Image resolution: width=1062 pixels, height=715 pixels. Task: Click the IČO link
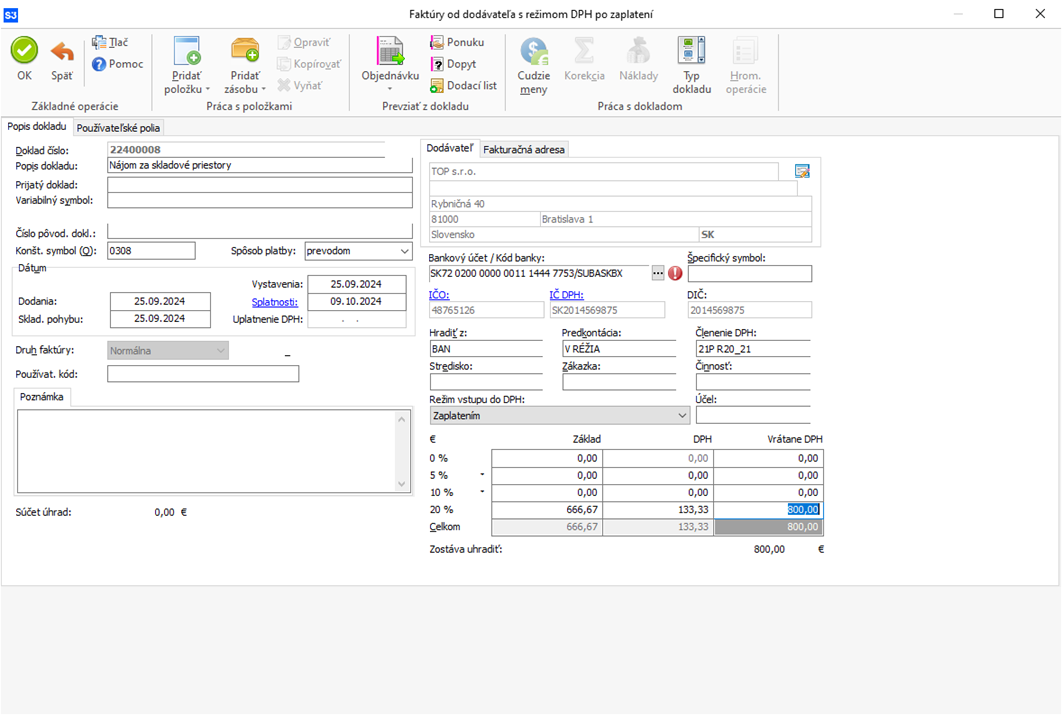[439, 295]
